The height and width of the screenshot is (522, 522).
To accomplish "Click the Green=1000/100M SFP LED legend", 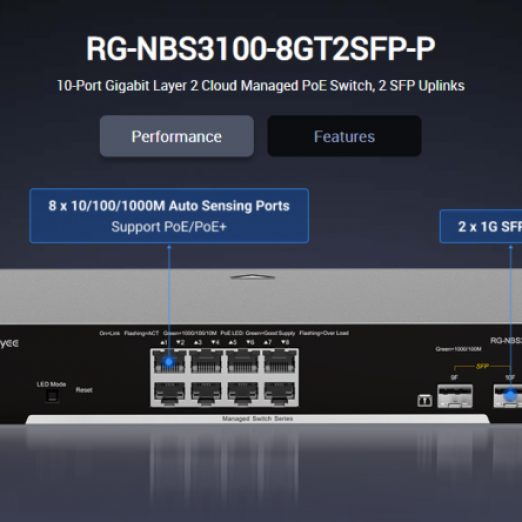I will pyautogui.click(x=458, y=349).
